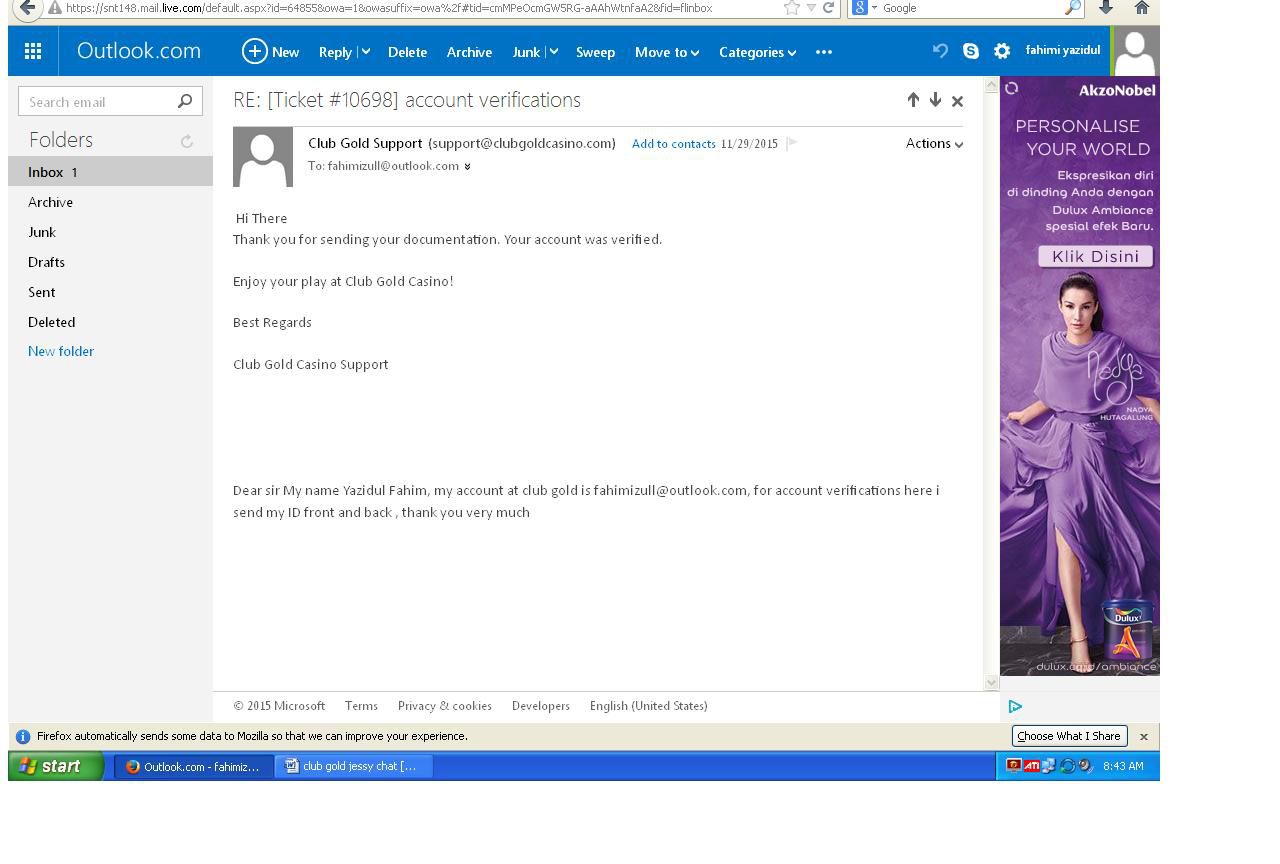Open Skype messaging icon

pos(971,50)
